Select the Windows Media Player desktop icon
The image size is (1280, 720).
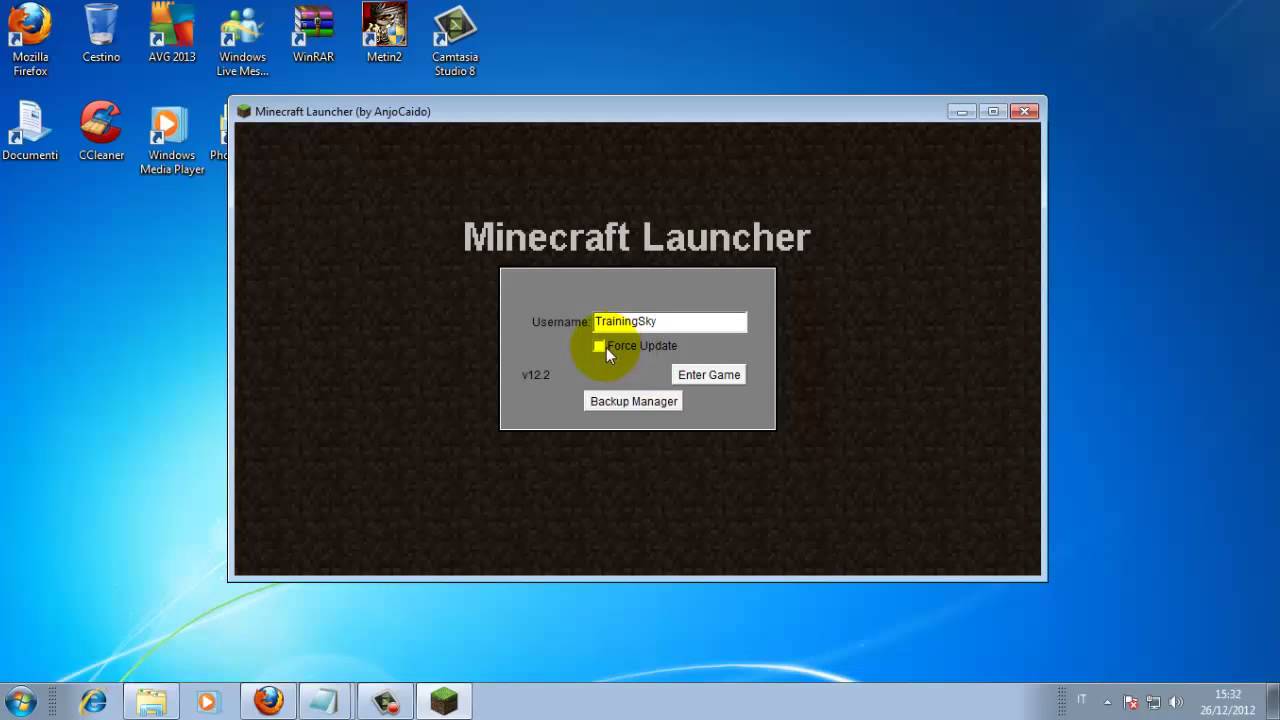172,138
